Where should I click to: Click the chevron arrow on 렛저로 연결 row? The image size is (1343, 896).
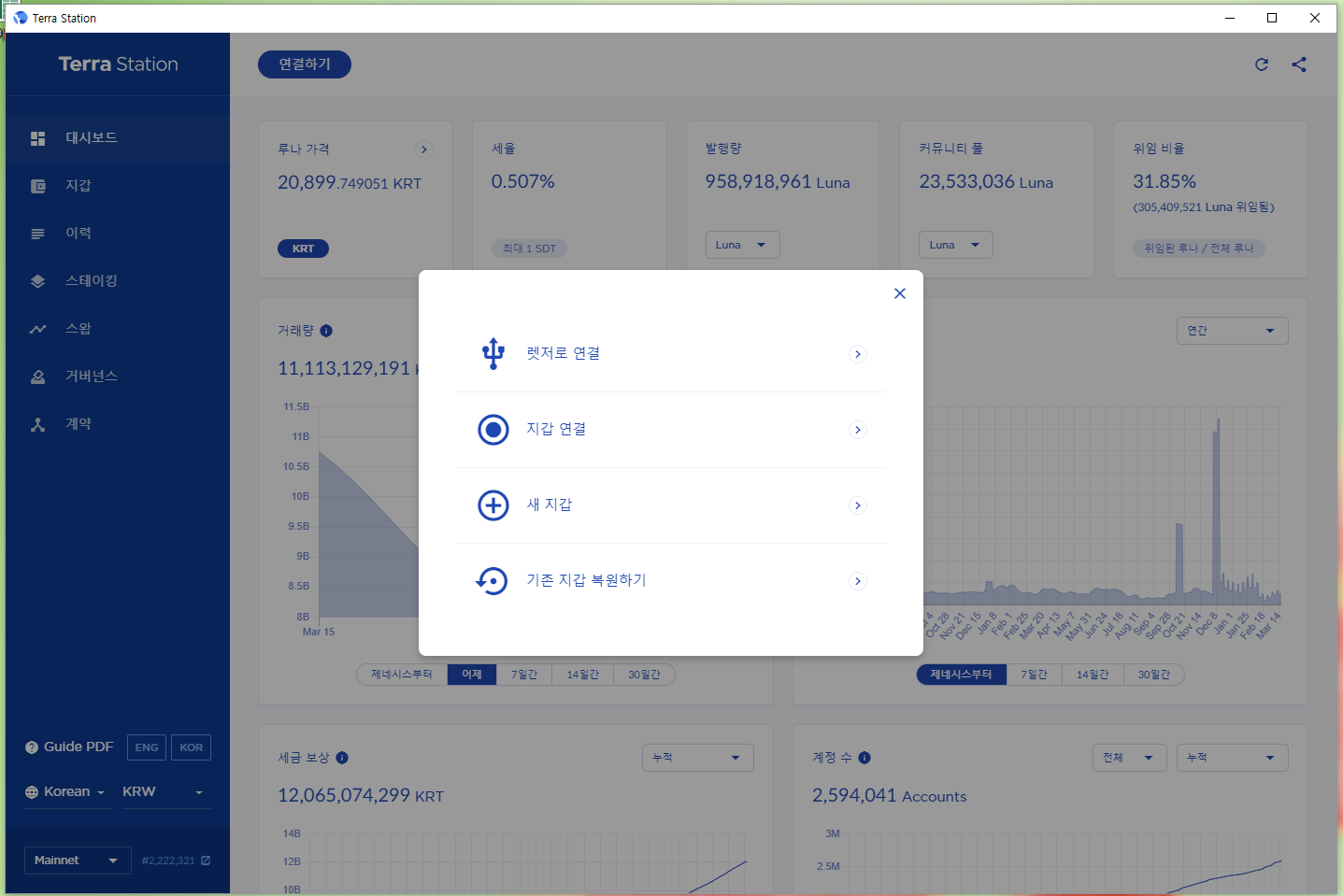(858, 354)
